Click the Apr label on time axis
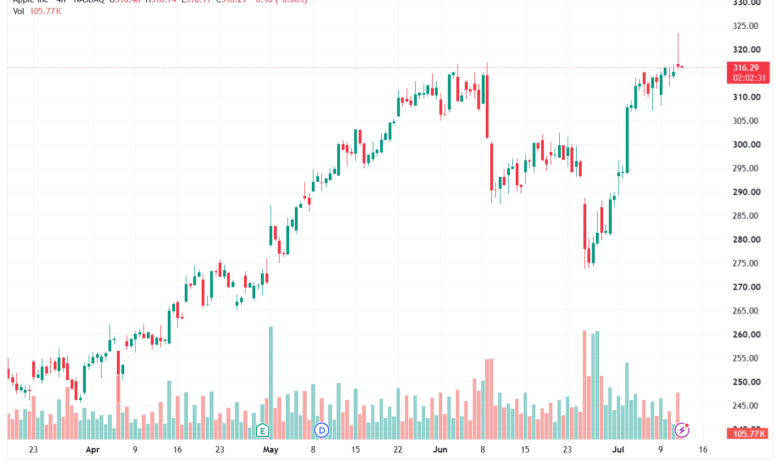 click(93, 450)
